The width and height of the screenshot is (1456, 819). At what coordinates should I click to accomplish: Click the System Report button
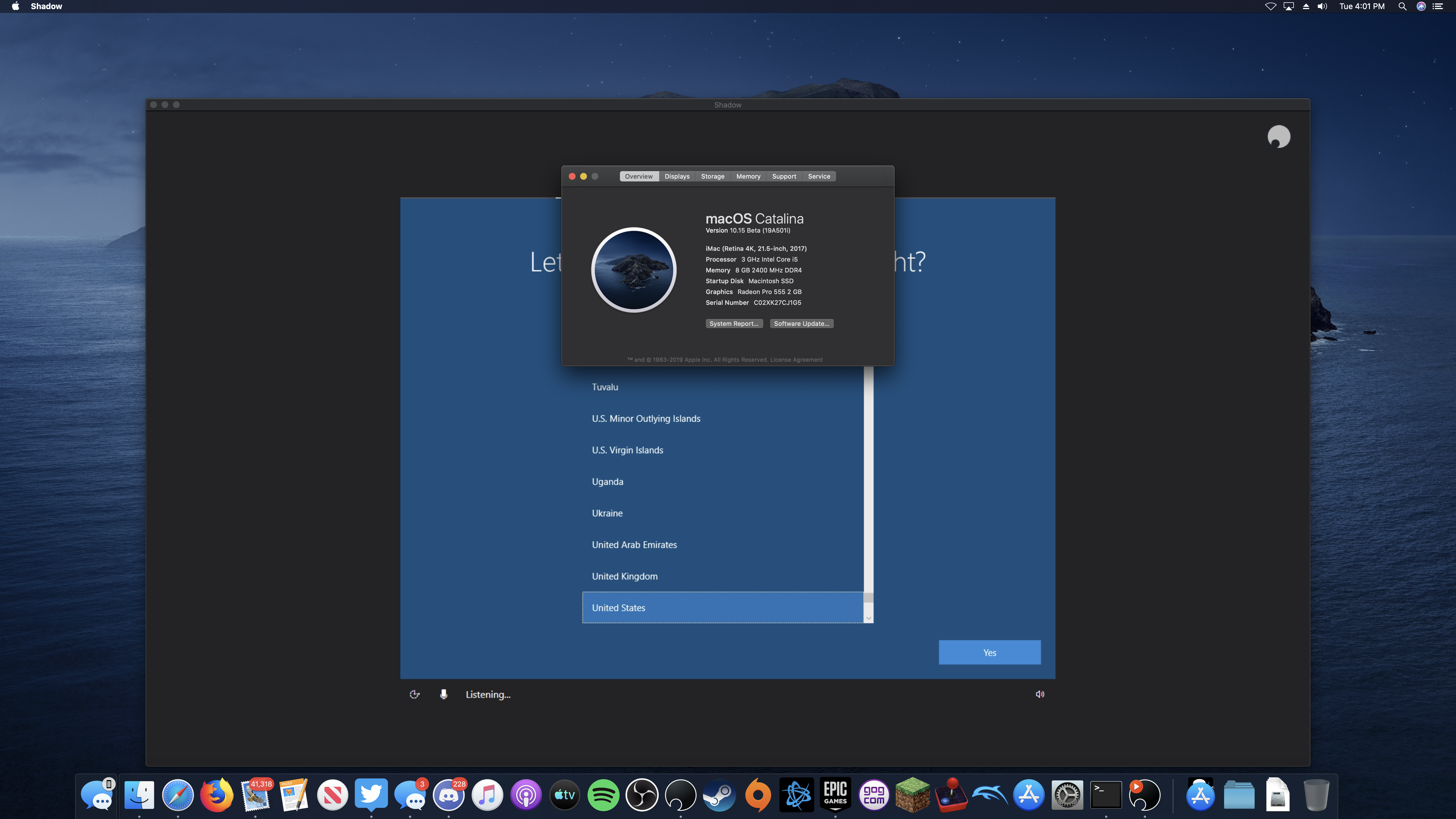tap(734, 323)
